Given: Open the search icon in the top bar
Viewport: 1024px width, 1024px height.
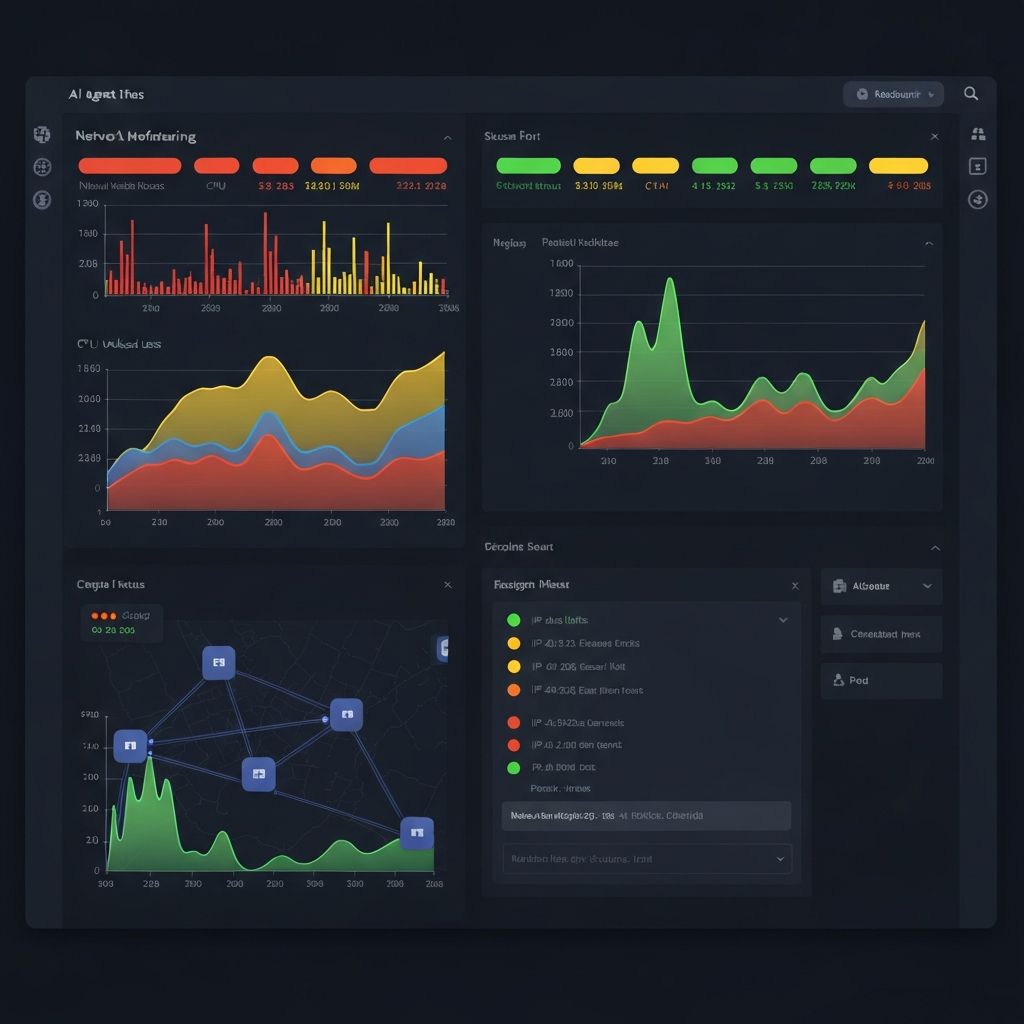Looking at the screenshot, I should coord(970,93).
